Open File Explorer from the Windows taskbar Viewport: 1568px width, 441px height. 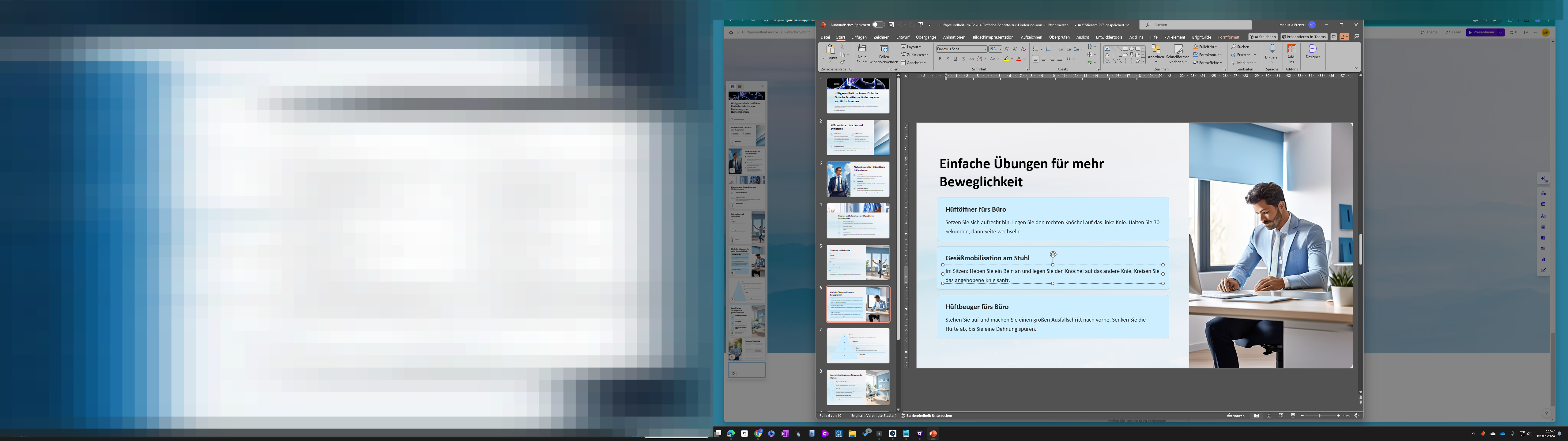click(852, 434)
